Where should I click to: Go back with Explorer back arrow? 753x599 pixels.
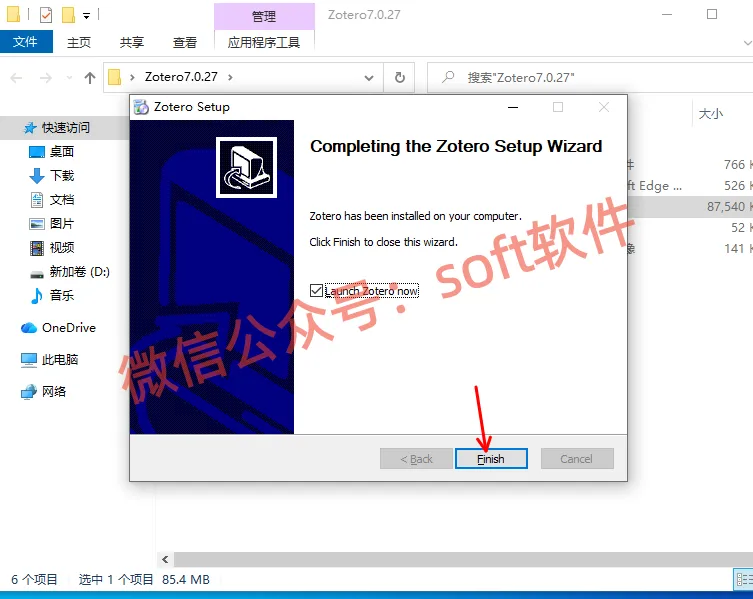[x=16, y=77]
